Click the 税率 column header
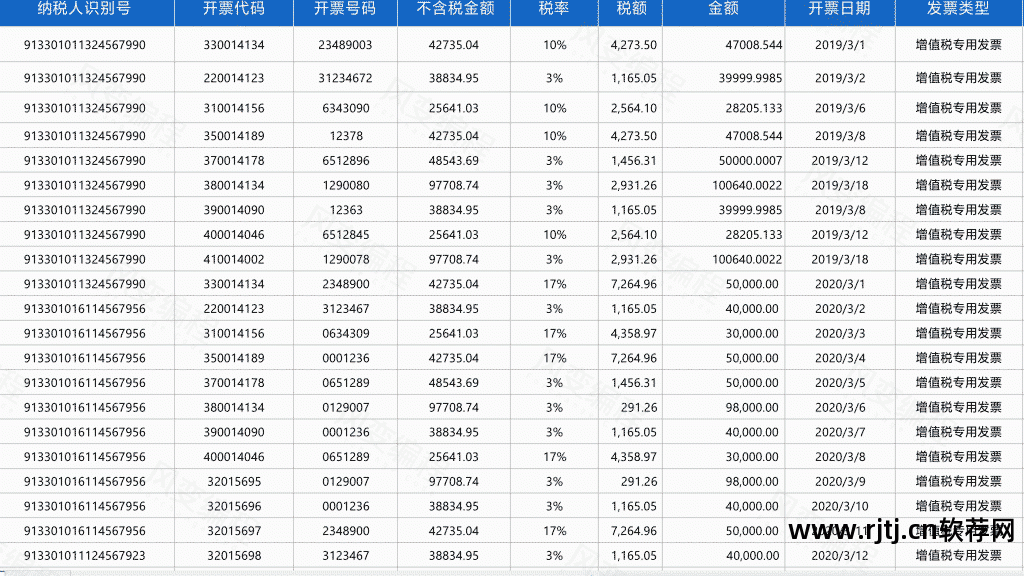The height and width of the screenshot is (576, 1024). pyautogui.click(x=554, y=8)
